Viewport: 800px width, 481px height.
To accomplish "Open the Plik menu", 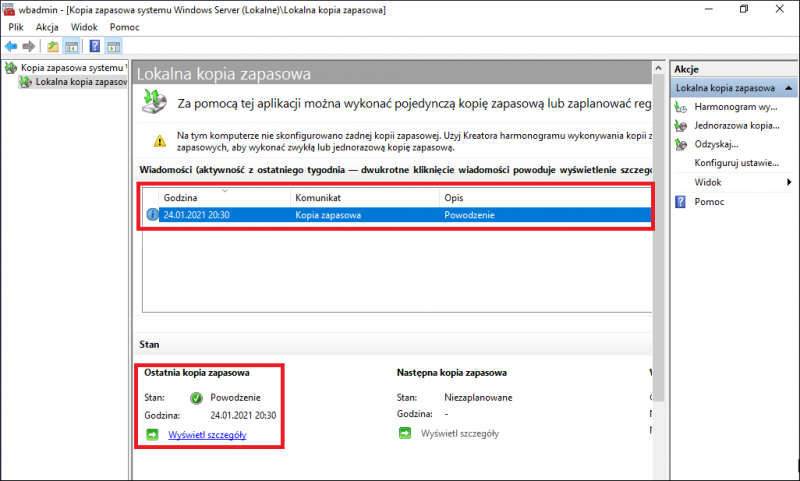I will pos(17,27).
